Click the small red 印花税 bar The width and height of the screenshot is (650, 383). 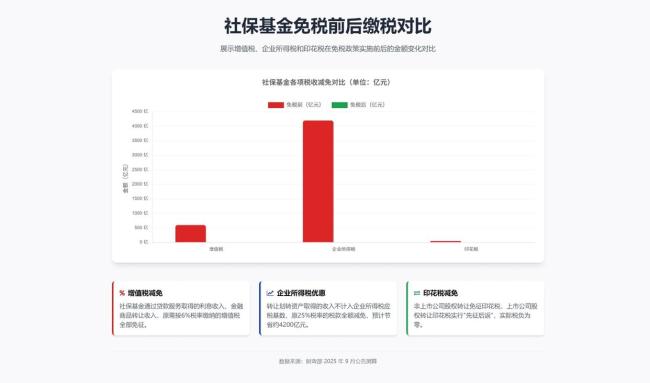pos(446,242)
